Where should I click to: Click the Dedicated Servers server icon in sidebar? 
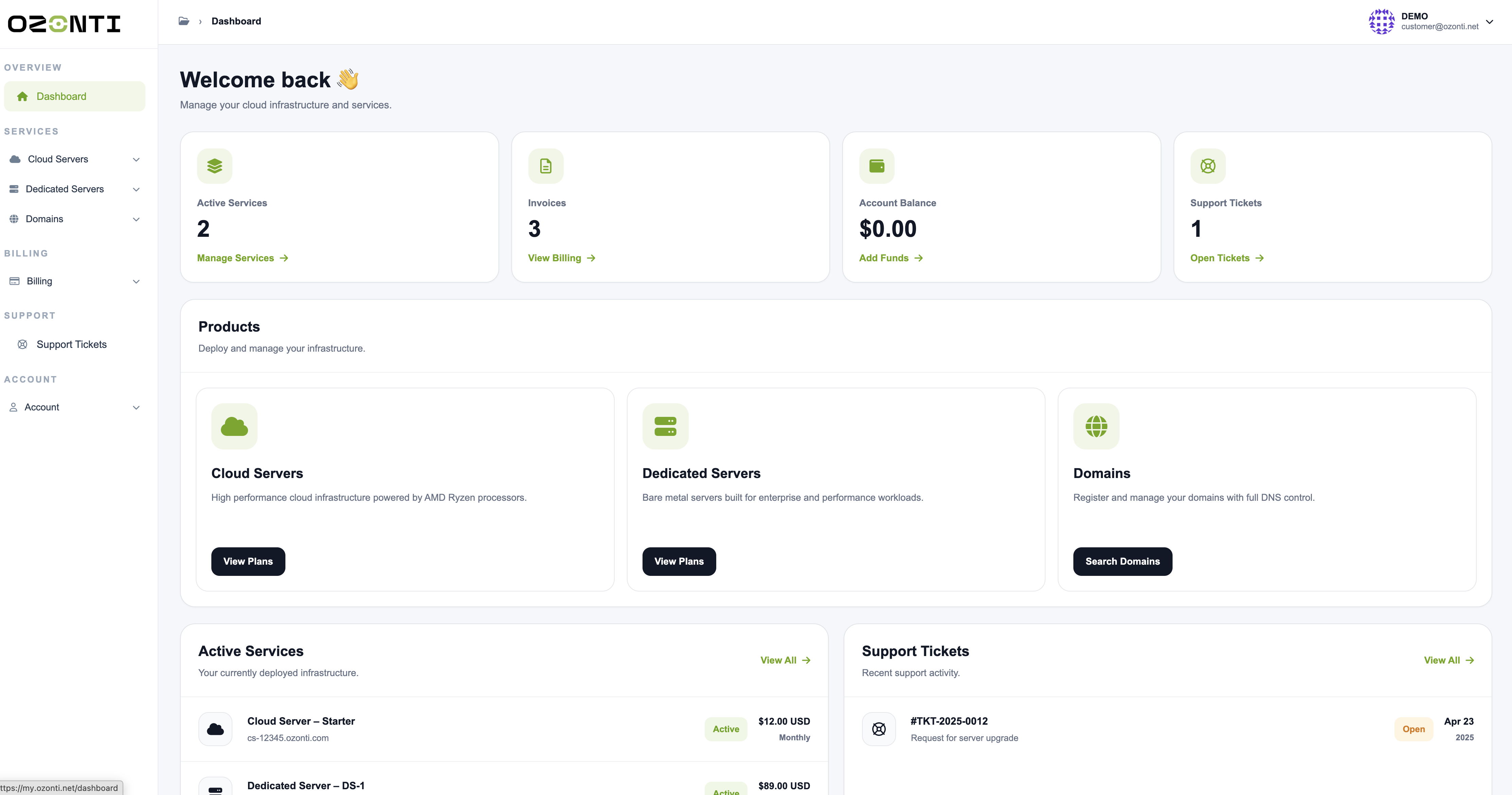pos(14,189)
